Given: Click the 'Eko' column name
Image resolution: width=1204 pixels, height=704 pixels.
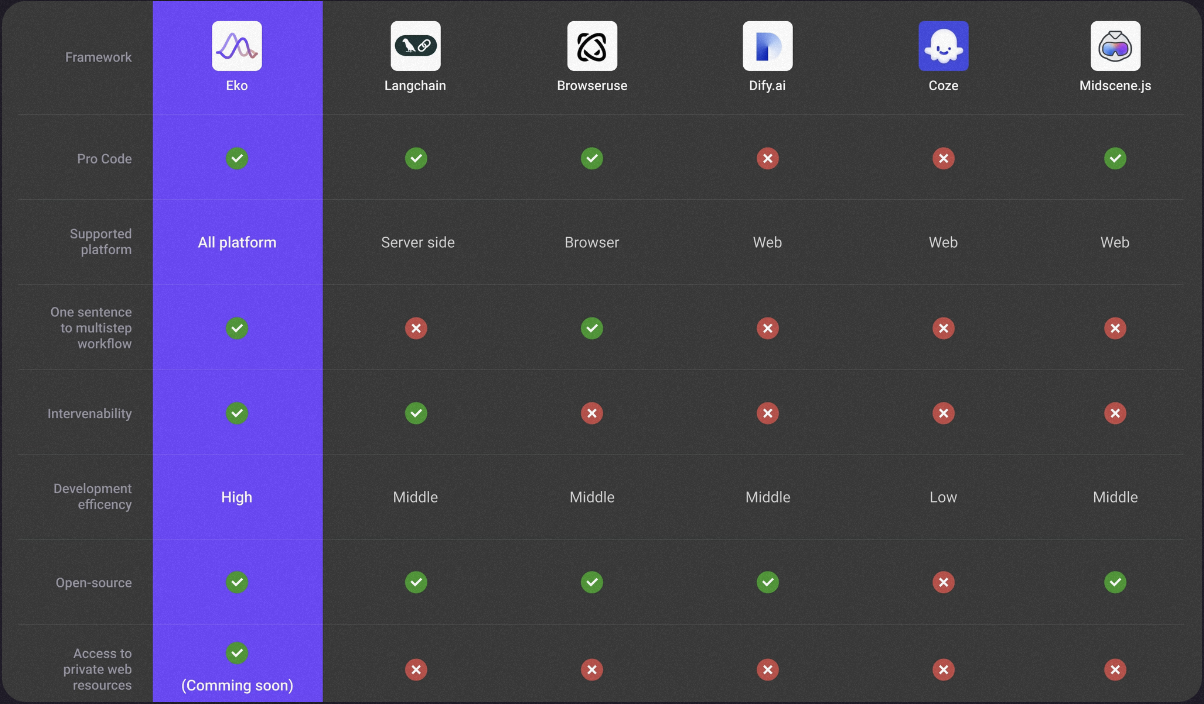Looking at the screenshot, I should point(237,86).
